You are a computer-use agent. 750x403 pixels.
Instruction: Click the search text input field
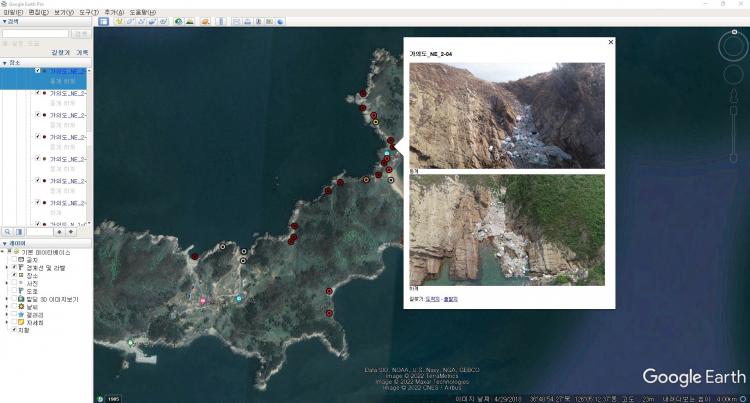(35, 34)
